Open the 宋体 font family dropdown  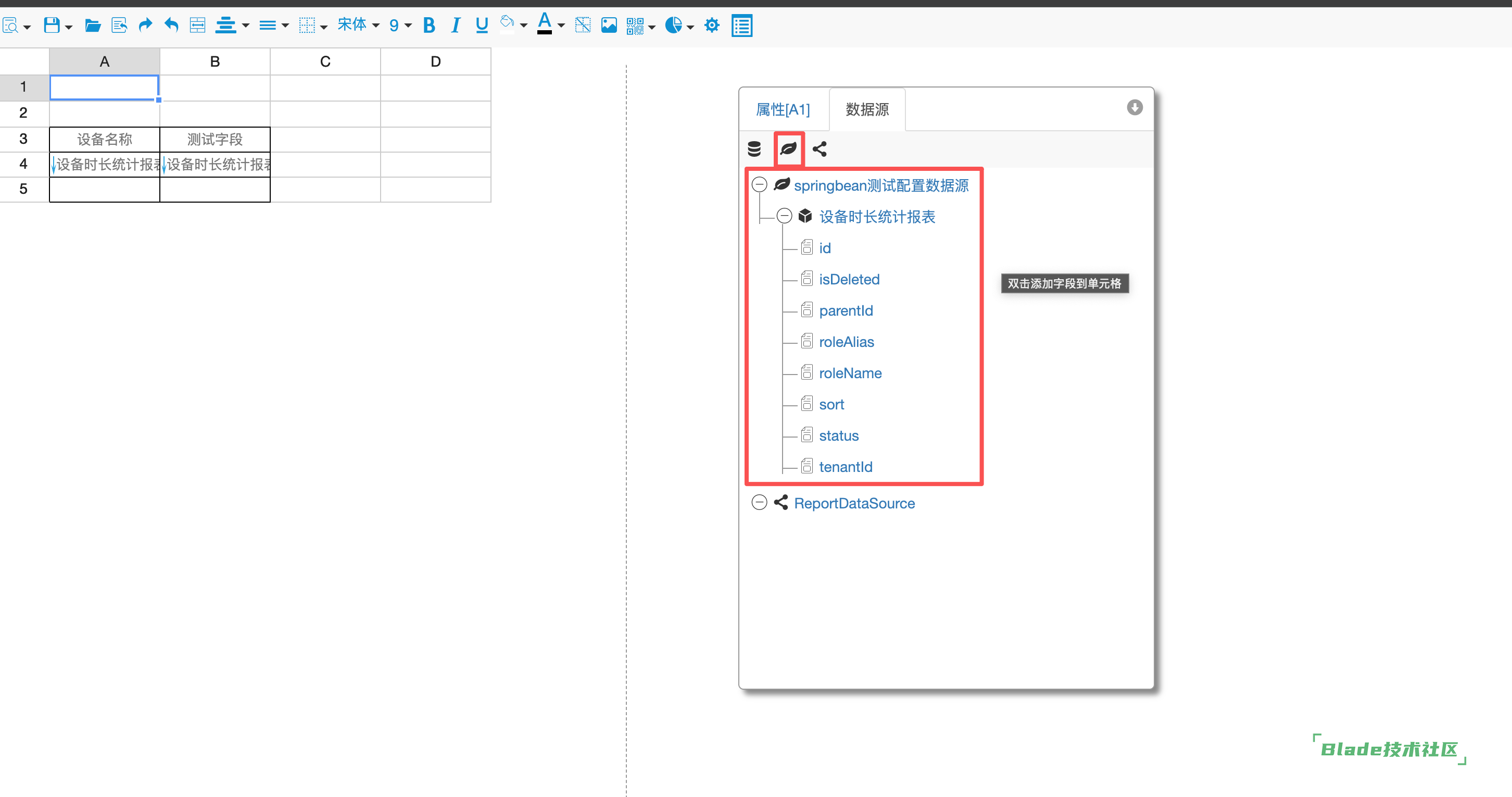tap(359, 24)
